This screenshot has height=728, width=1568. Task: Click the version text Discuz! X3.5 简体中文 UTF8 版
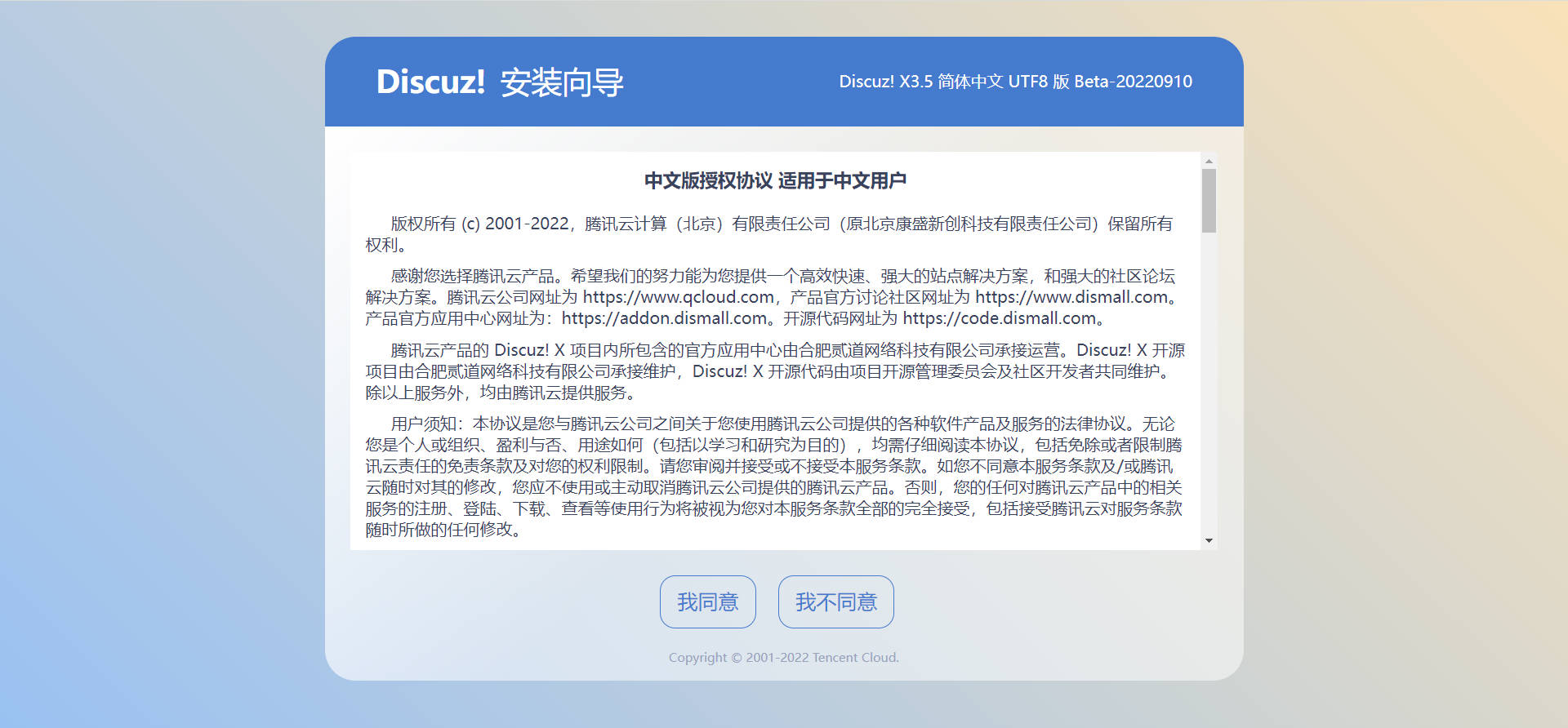click(x=954, y=82)
